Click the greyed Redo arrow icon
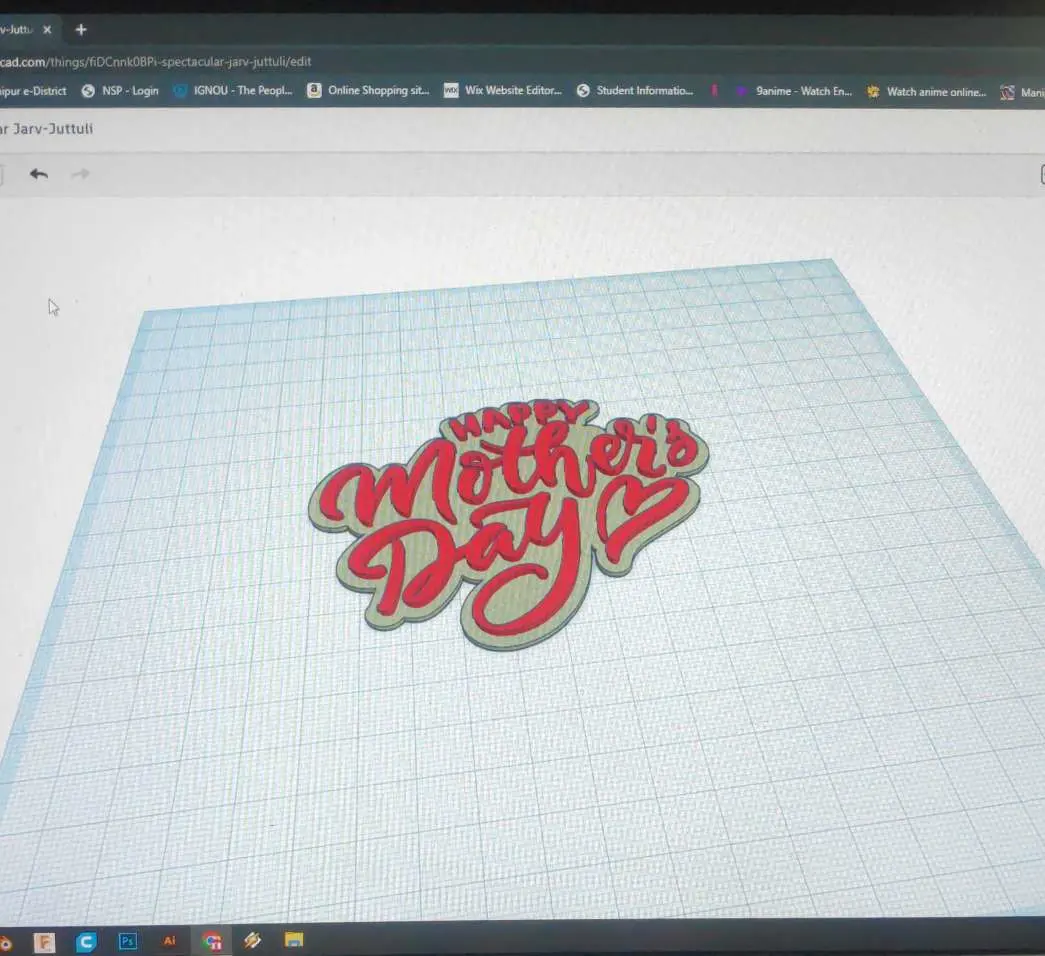1045x956 pixels. click(x=80, y=174)
